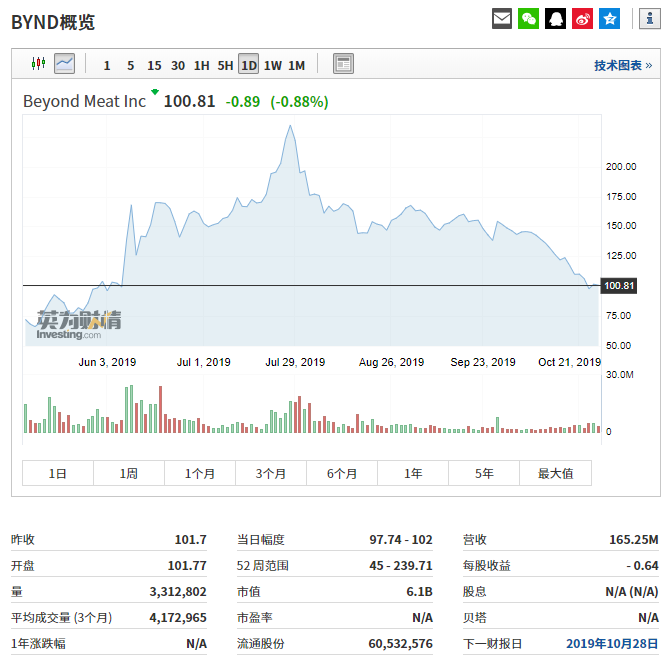
Task: Show the 最大值 time range
Action: tap(556, 473)
